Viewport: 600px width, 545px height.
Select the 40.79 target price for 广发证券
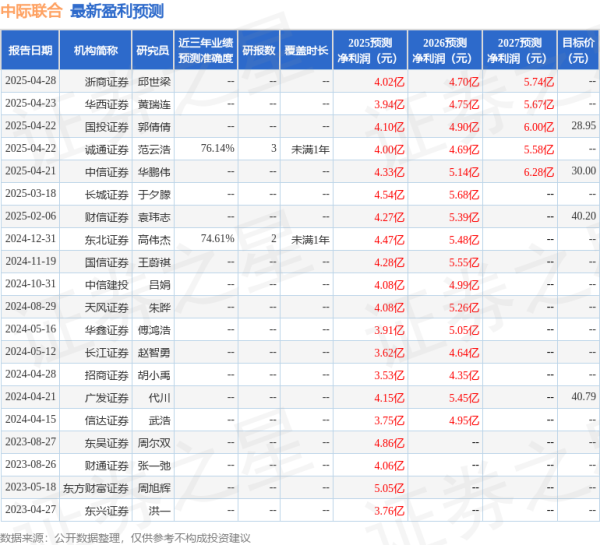[582, 396]
